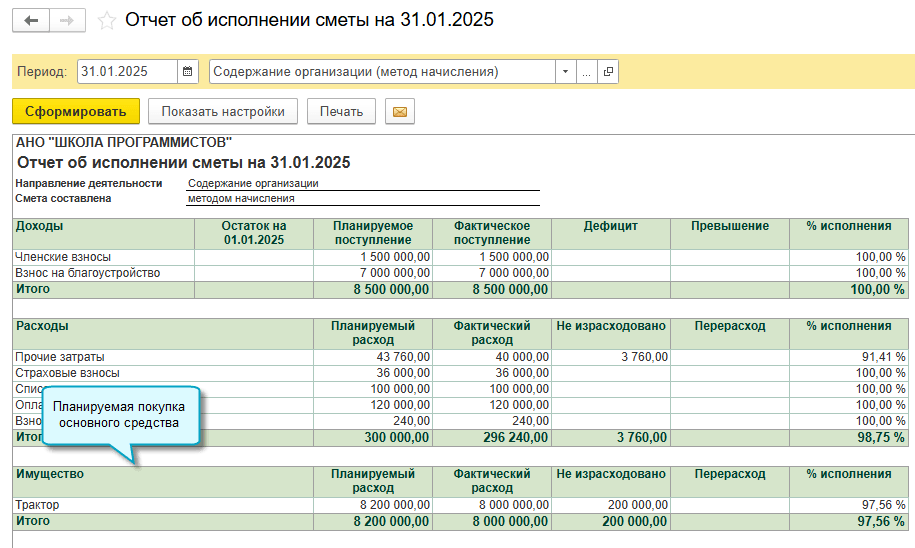The height and width of the screenshot is (548, 915).
Task: Click the методом начисления value
Action: (x=241, y=198)
